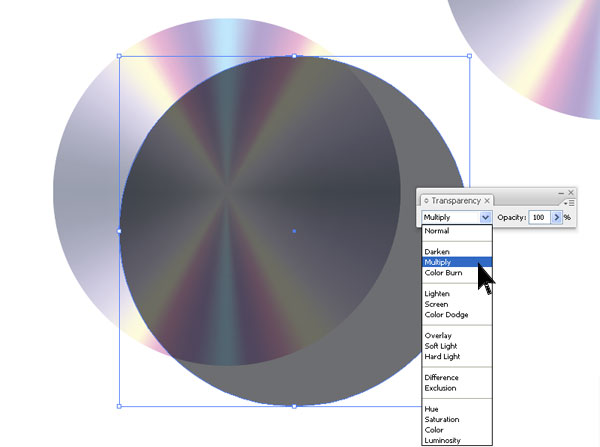
Task: Click top-left selection bounding box handle
Action: [x=119, y=56]
